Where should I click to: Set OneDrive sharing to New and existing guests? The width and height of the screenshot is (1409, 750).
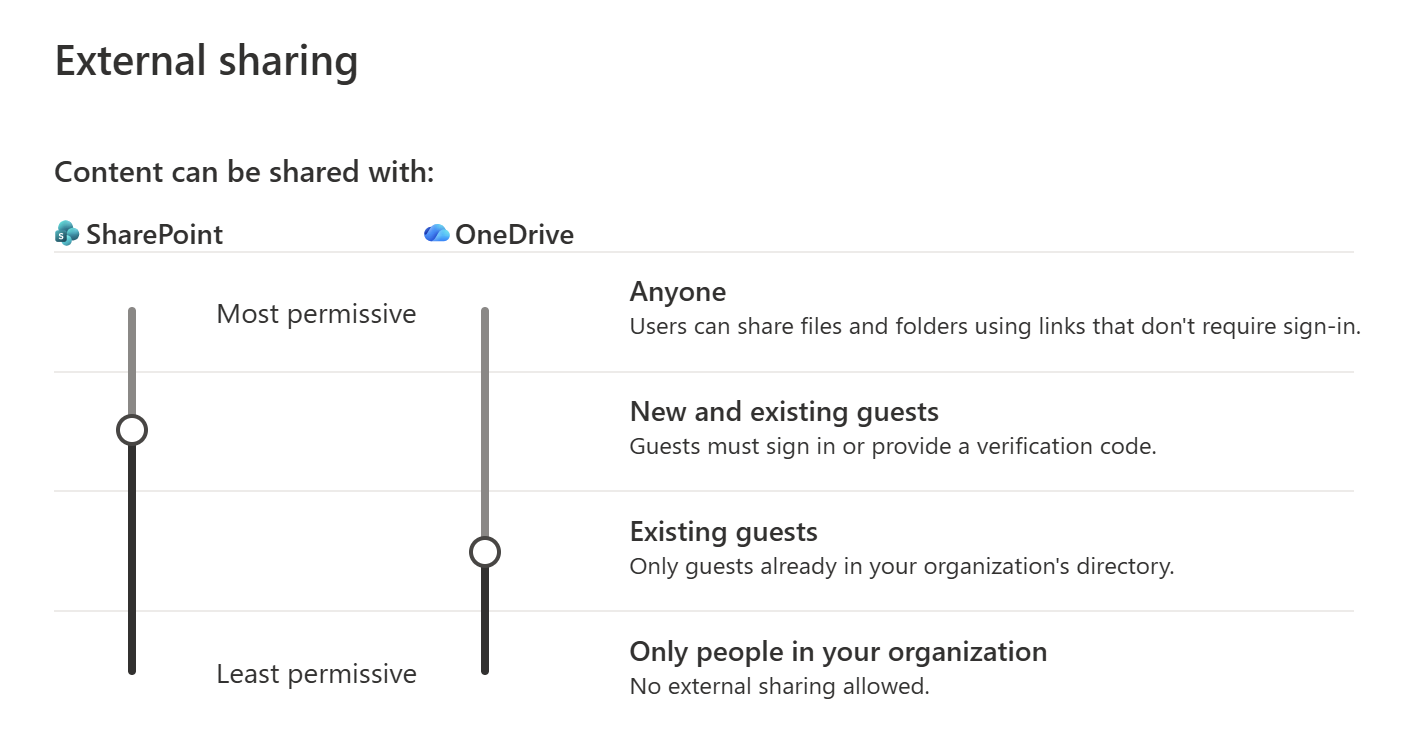coord(486,429)
